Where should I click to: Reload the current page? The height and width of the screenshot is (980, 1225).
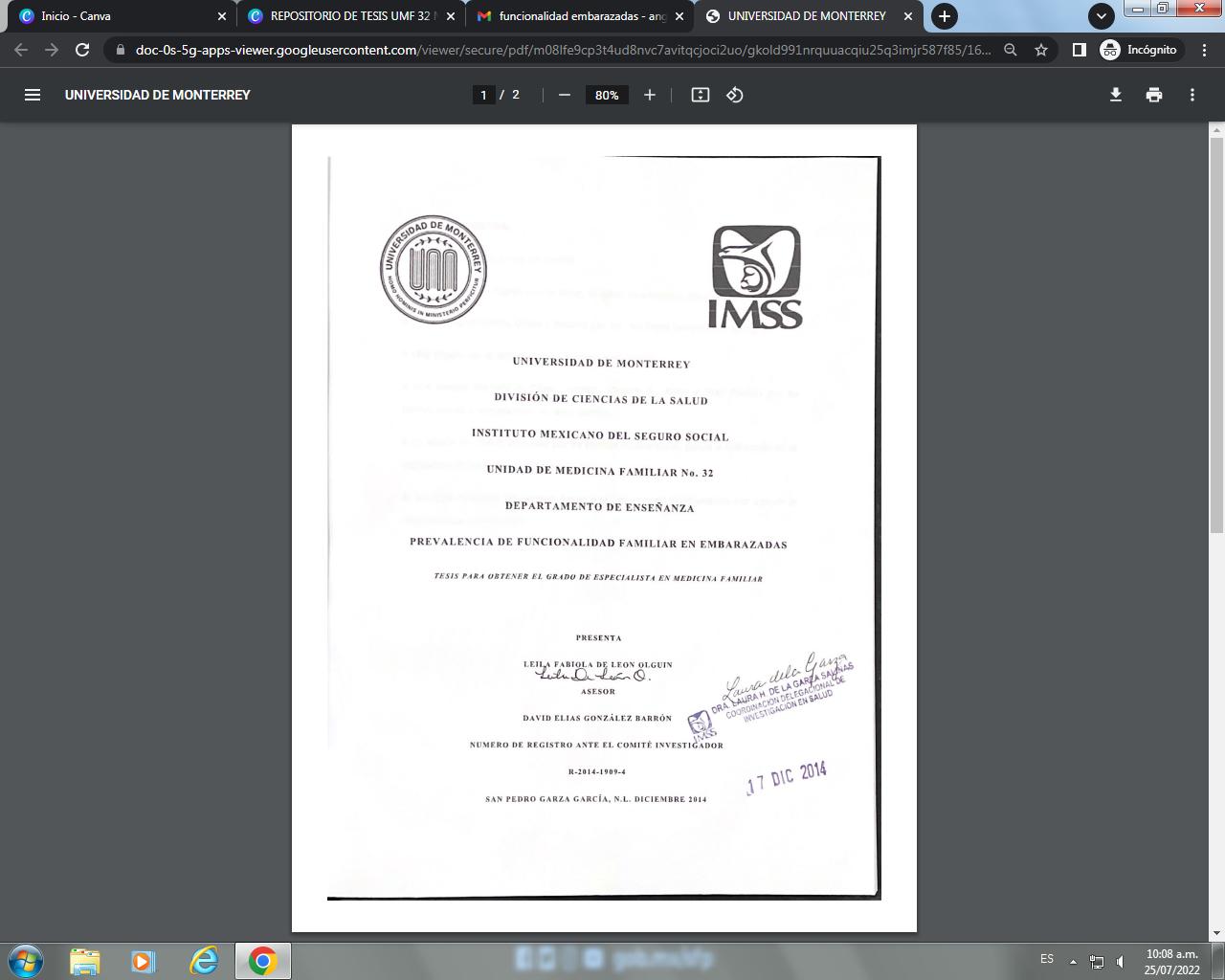pyautogui.click(x=82, y=50)
